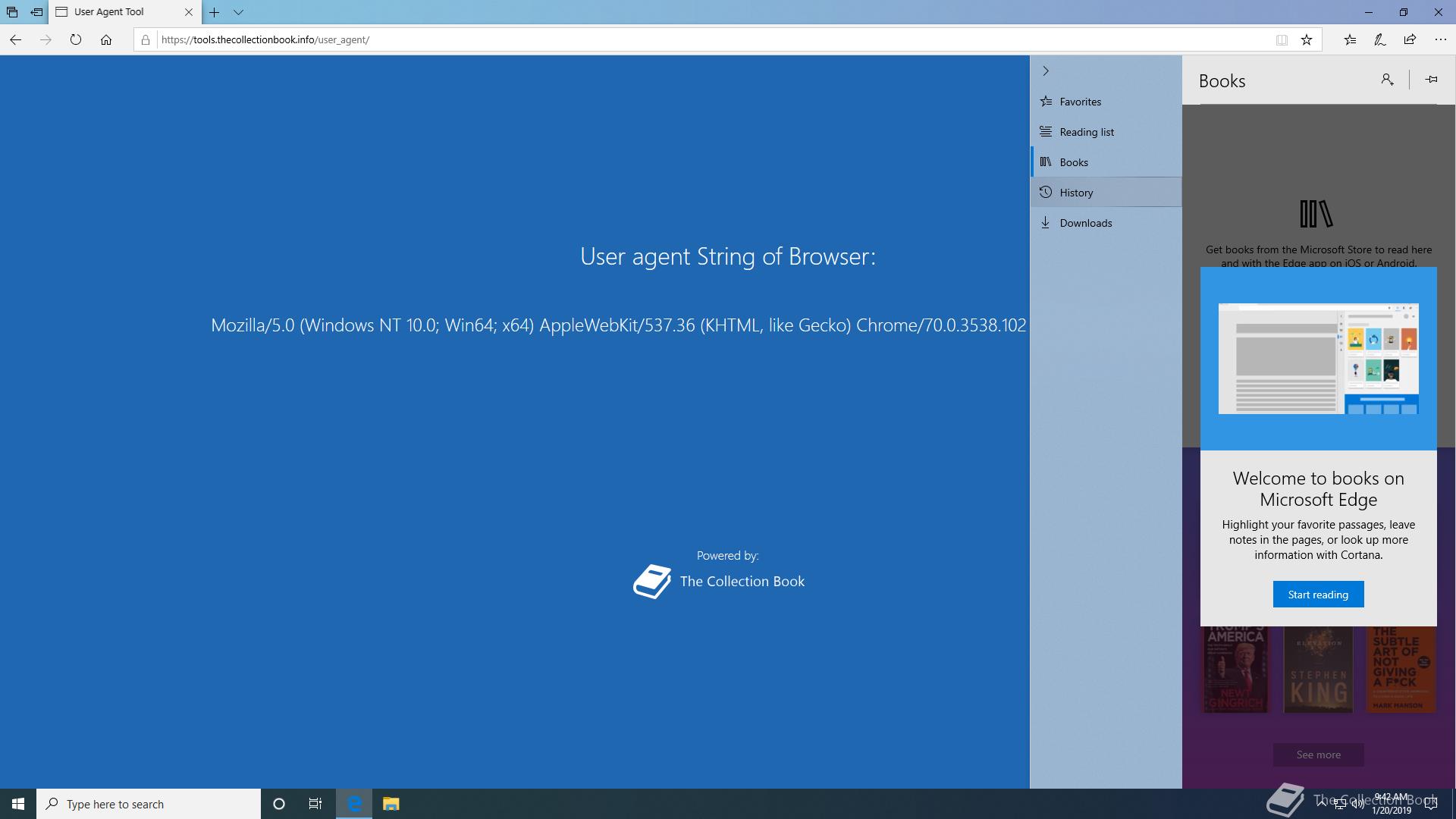
Task: Open File Explorer from taskbar
Action: tap(391, 804)
